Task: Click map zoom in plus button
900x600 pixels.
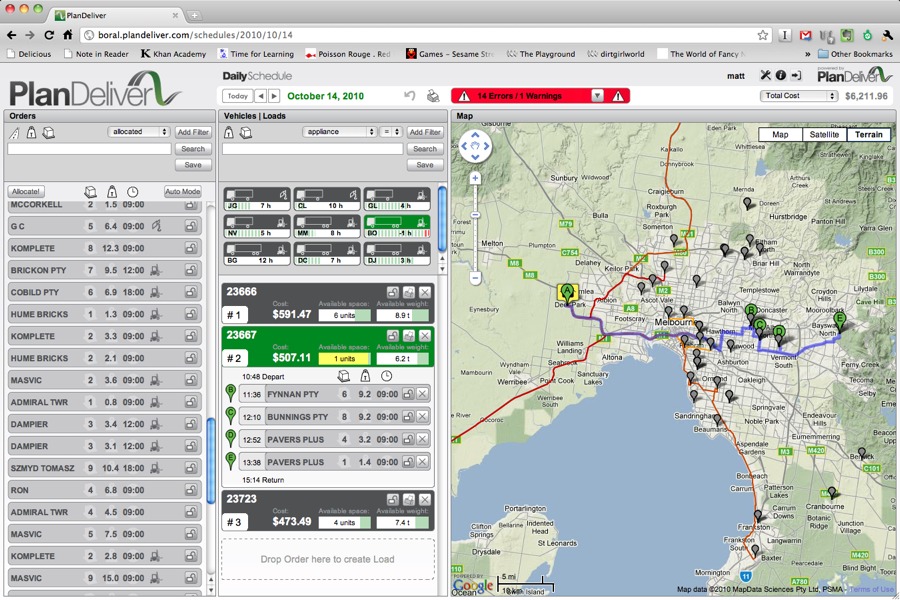Action: coord(475,179)
